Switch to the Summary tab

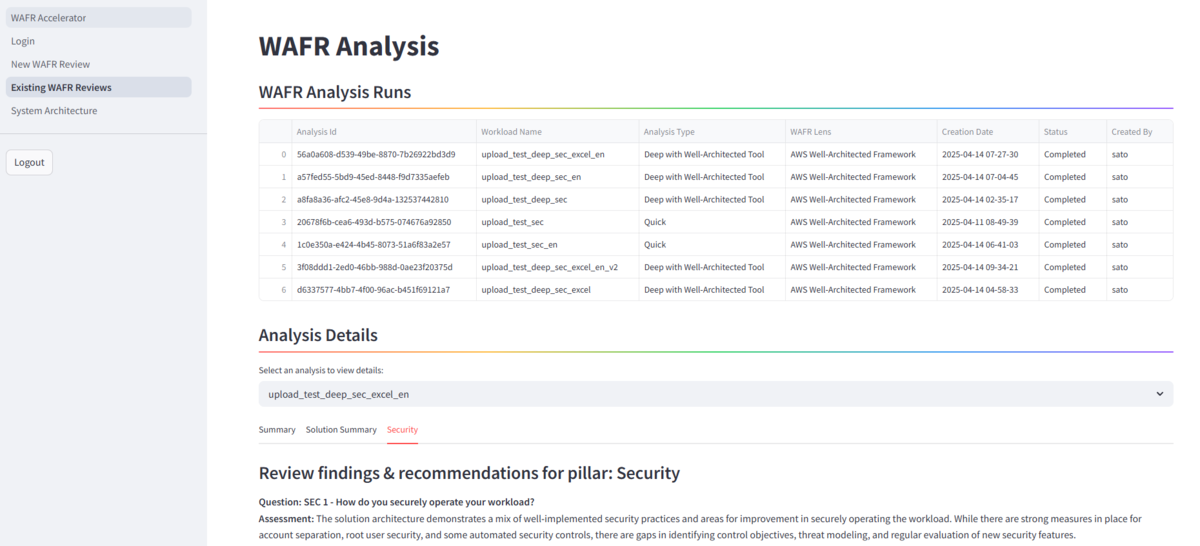(x=277, y=430)
